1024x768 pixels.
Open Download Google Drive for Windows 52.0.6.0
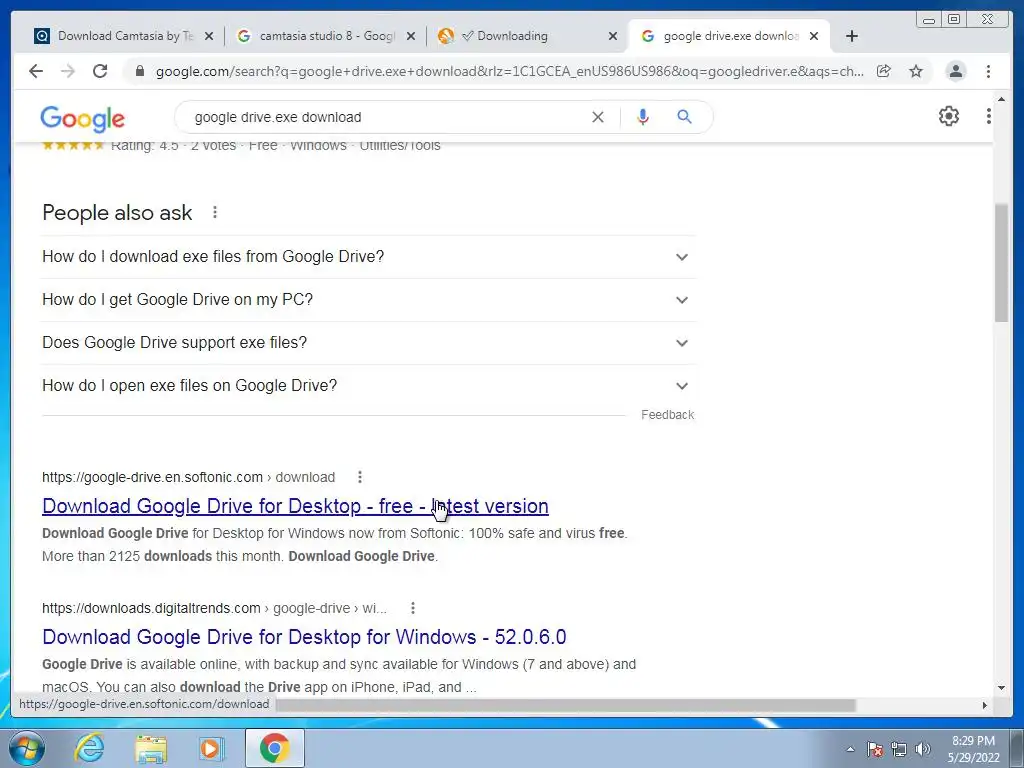[304, 637]
